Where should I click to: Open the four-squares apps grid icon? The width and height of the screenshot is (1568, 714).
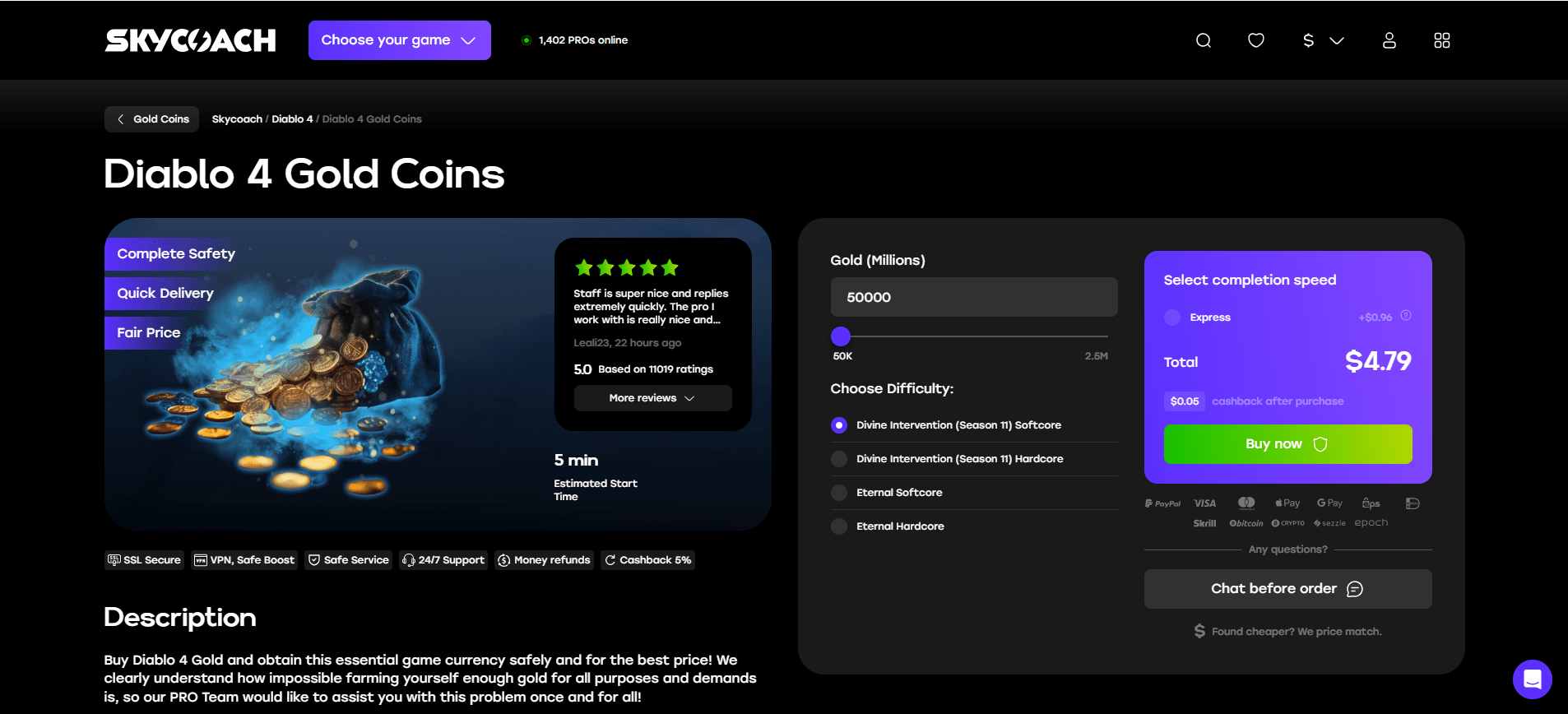(x=1441, y=40)
